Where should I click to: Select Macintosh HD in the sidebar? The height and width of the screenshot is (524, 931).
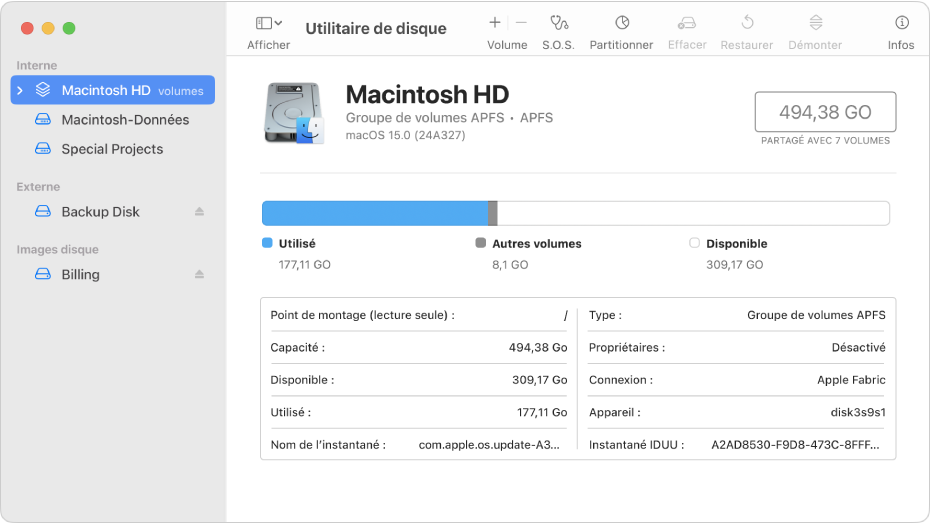tap(113, 90)
